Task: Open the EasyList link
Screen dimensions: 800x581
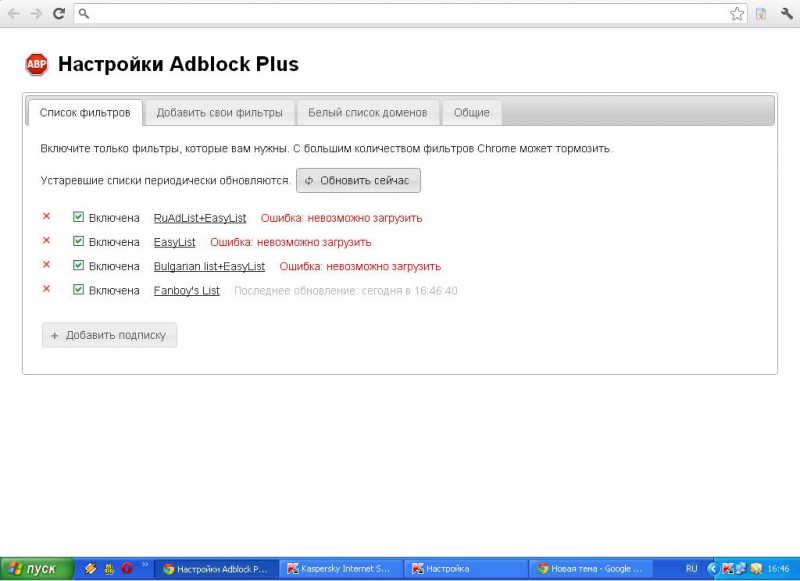Action: pyautogui.click(x=174, y=242)
